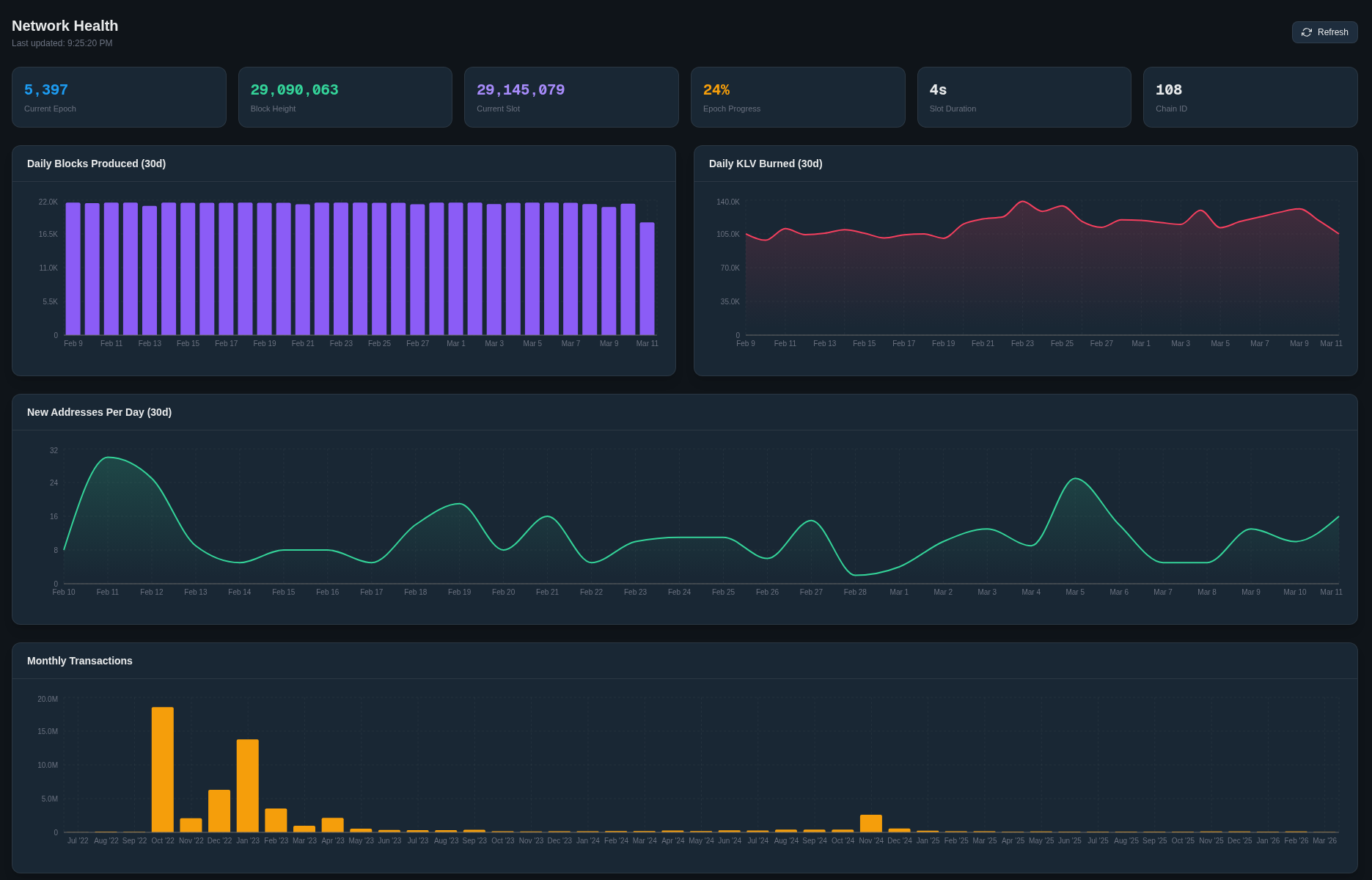The image size is (1372, 880).
Task: Open the Epoch Progress 24% card
Action: point(798,97)
